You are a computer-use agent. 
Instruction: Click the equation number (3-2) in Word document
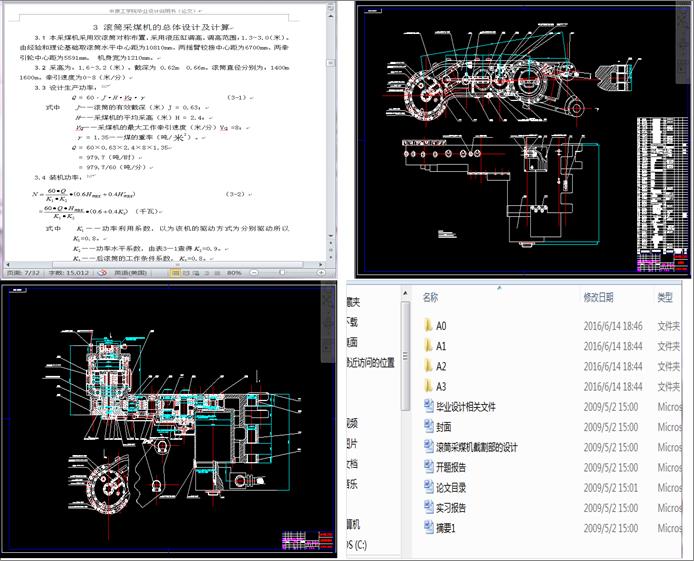235,194
